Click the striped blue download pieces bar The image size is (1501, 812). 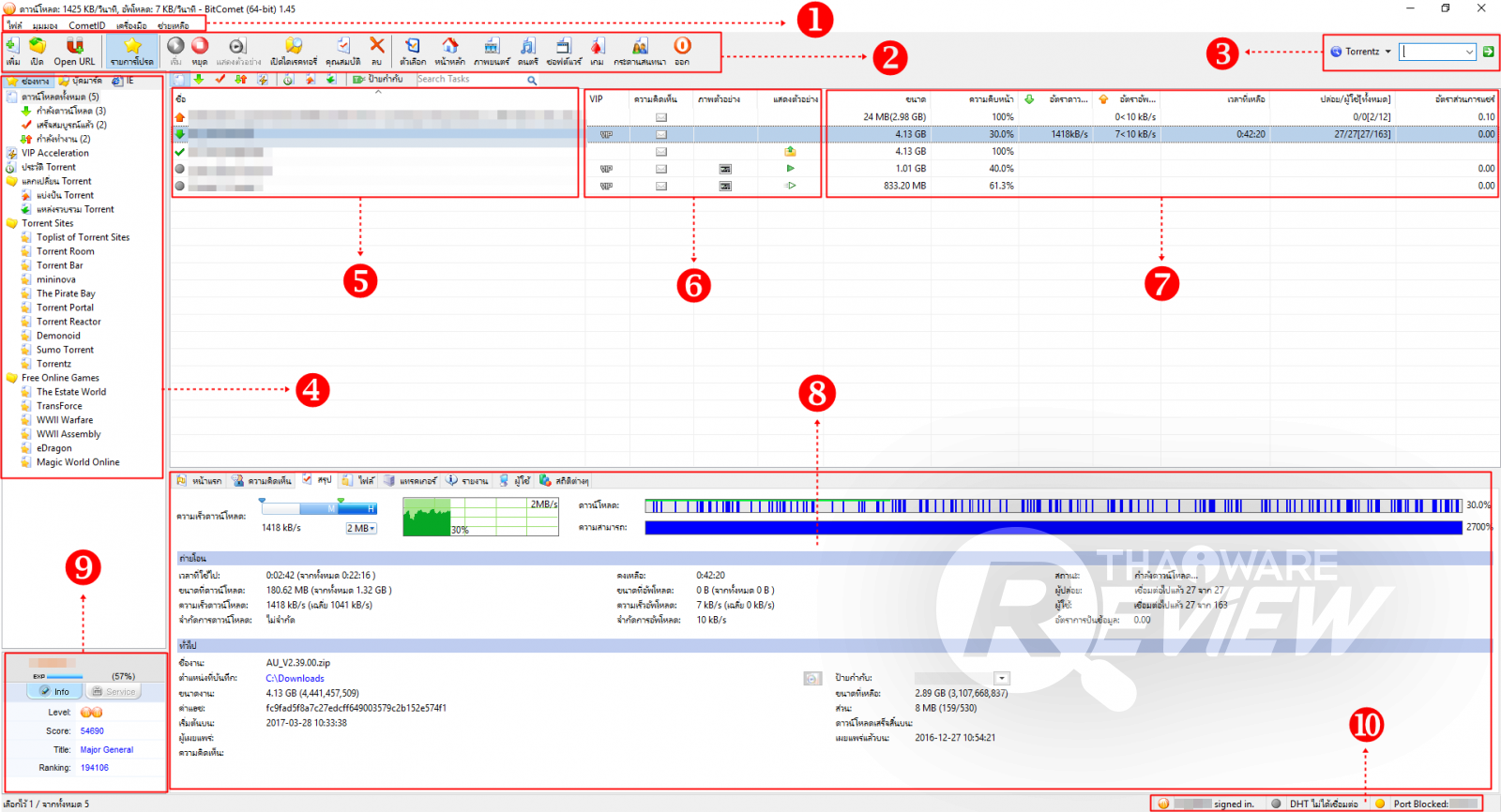[x=1054, y=505]
